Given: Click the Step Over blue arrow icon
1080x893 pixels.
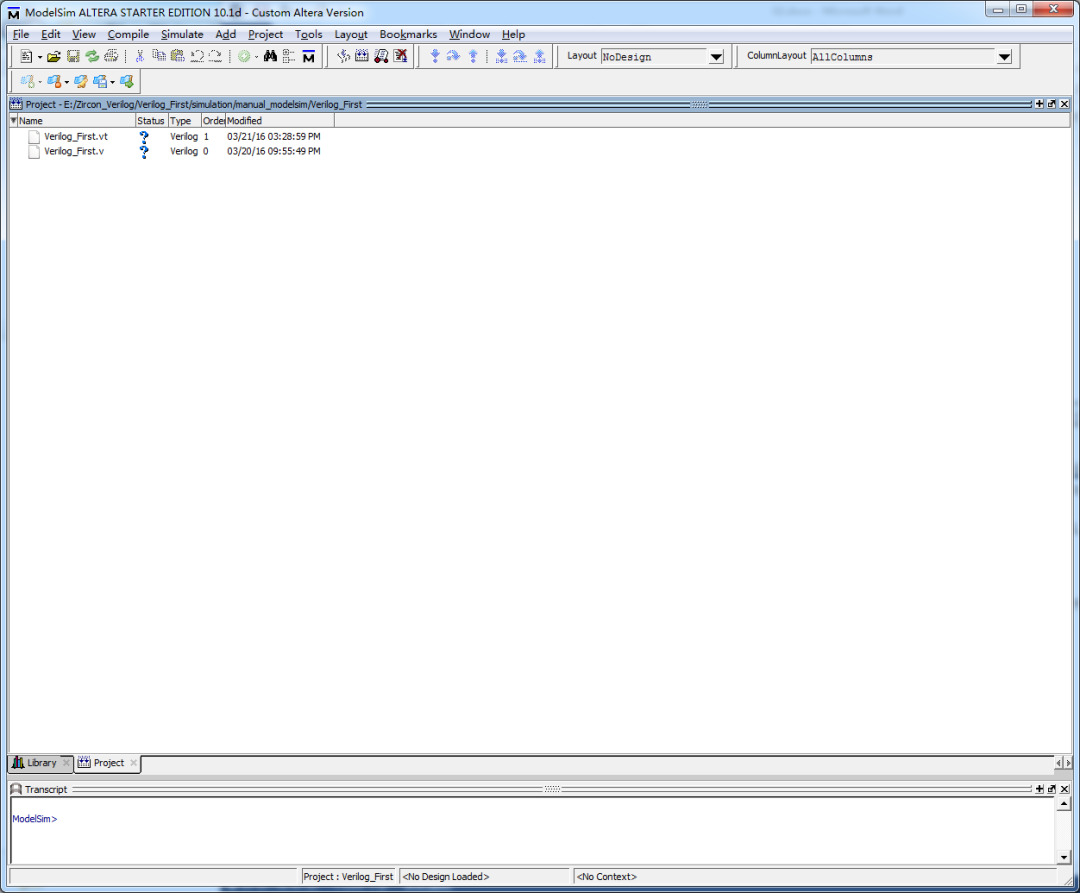Looking at the screenshot, I should pos(453,56).
